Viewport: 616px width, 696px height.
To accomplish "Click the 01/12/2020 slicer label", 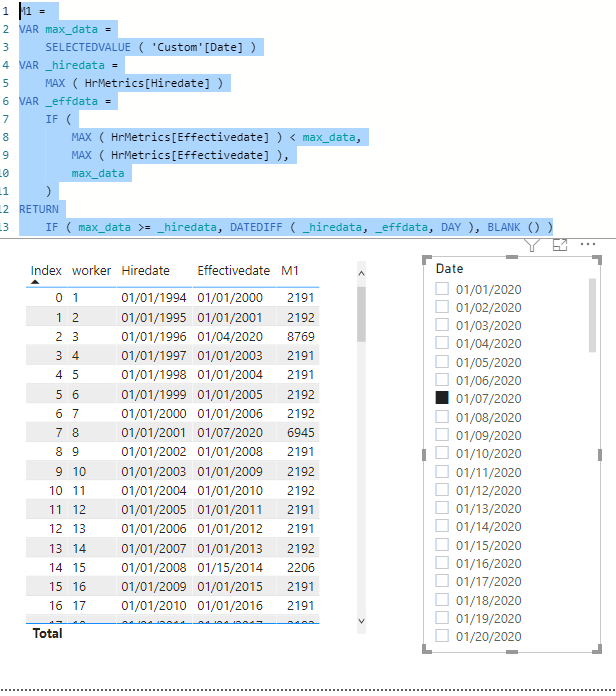I will (488, 490).
